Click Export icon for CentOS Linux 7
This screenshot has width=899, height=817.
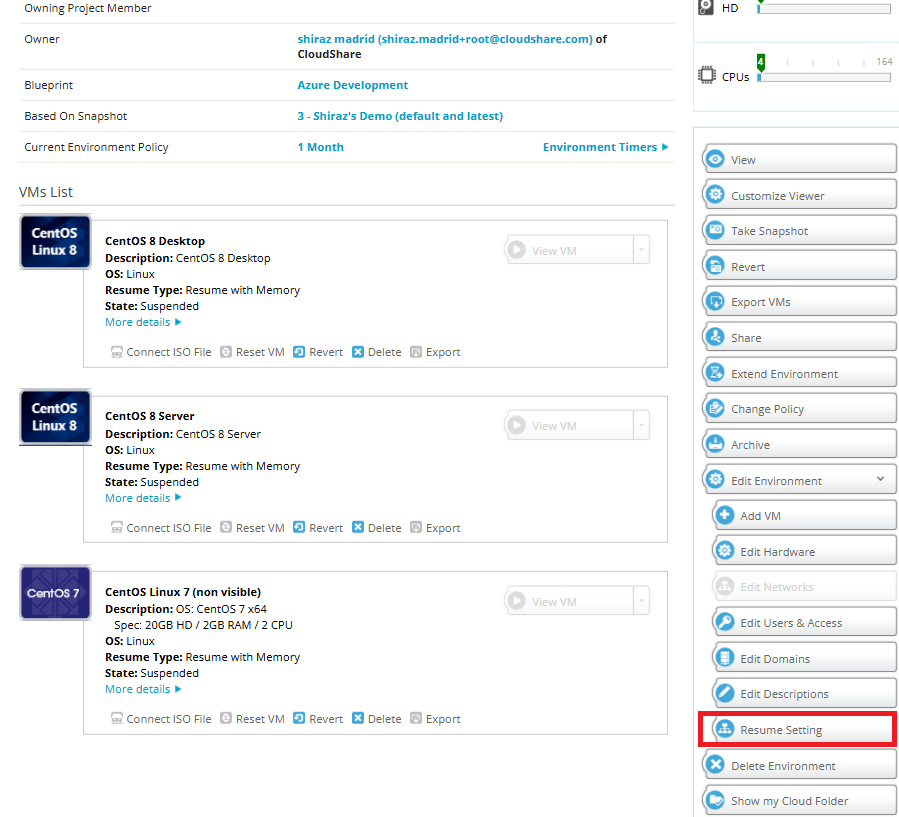pos(416,718)
